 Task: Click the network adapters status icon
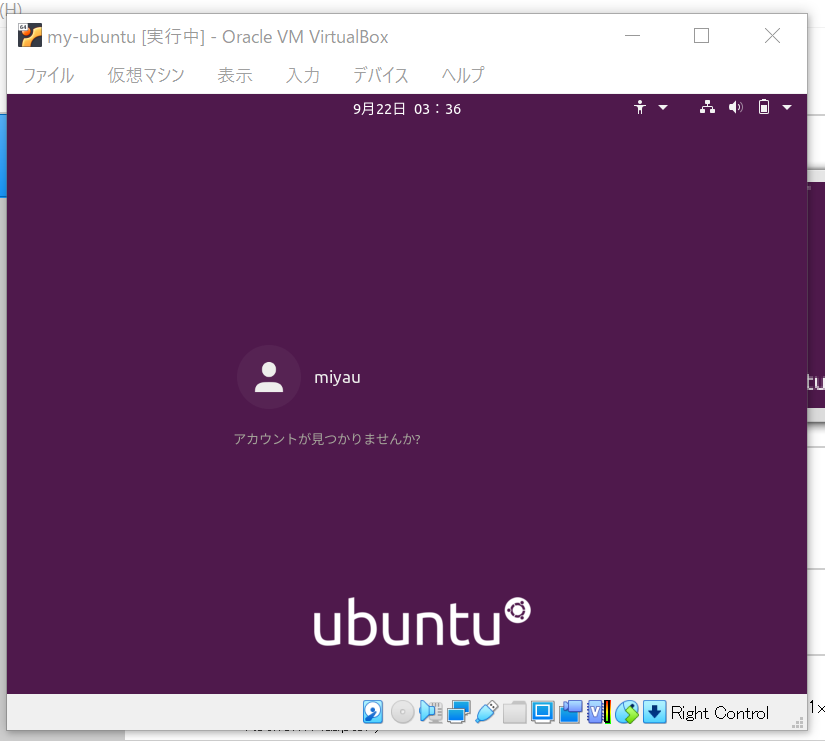tap(459, 712)
